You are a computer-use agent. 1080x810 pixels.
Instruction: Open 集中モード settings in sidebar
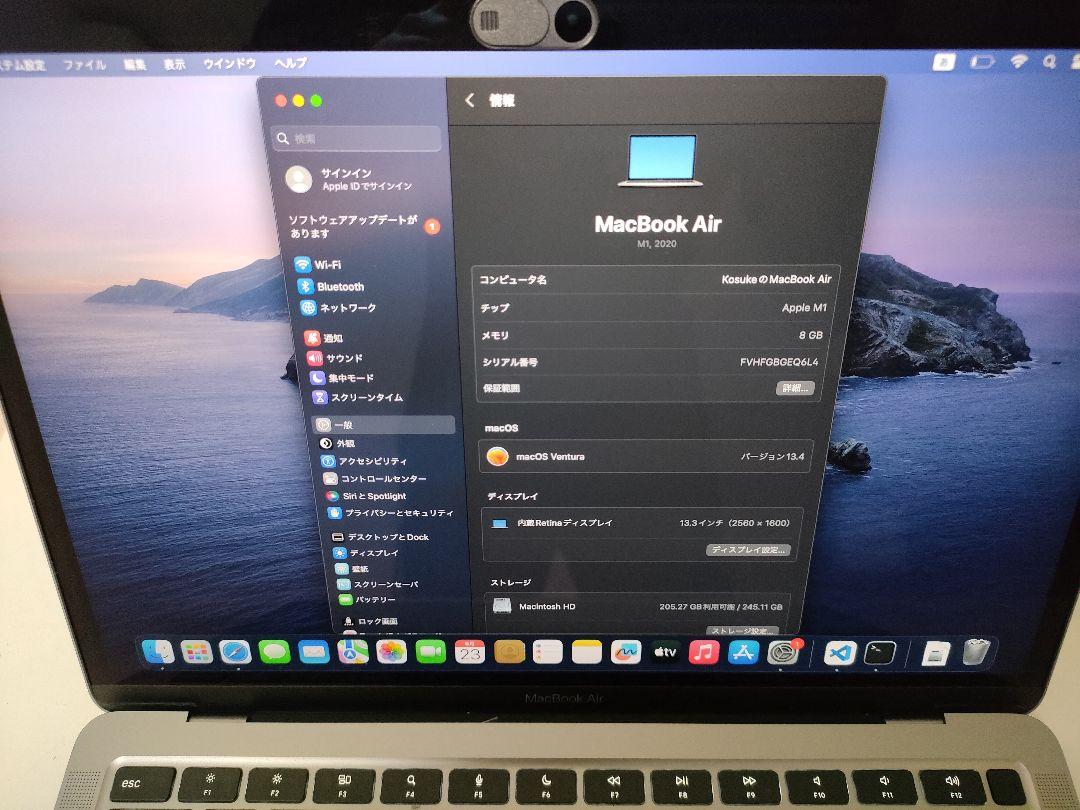point(342,377)
